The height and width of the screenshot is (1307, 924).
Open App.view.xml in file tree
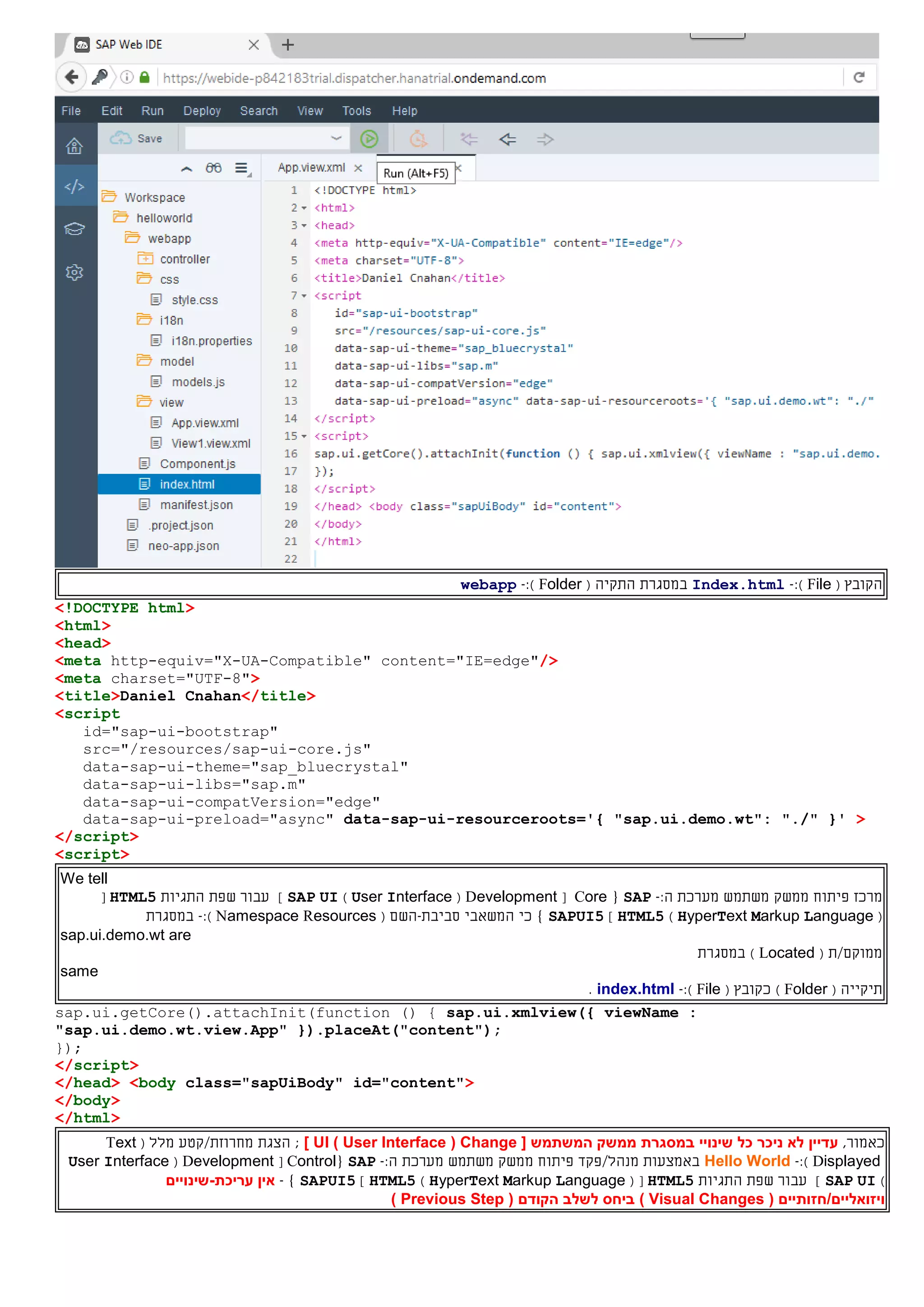coord(205,423)
